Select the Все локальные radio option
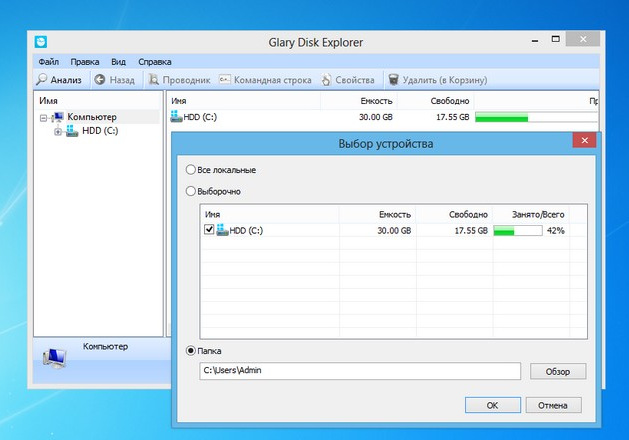The width and height of the screenshot is (629, 440). tap(191, 170)
